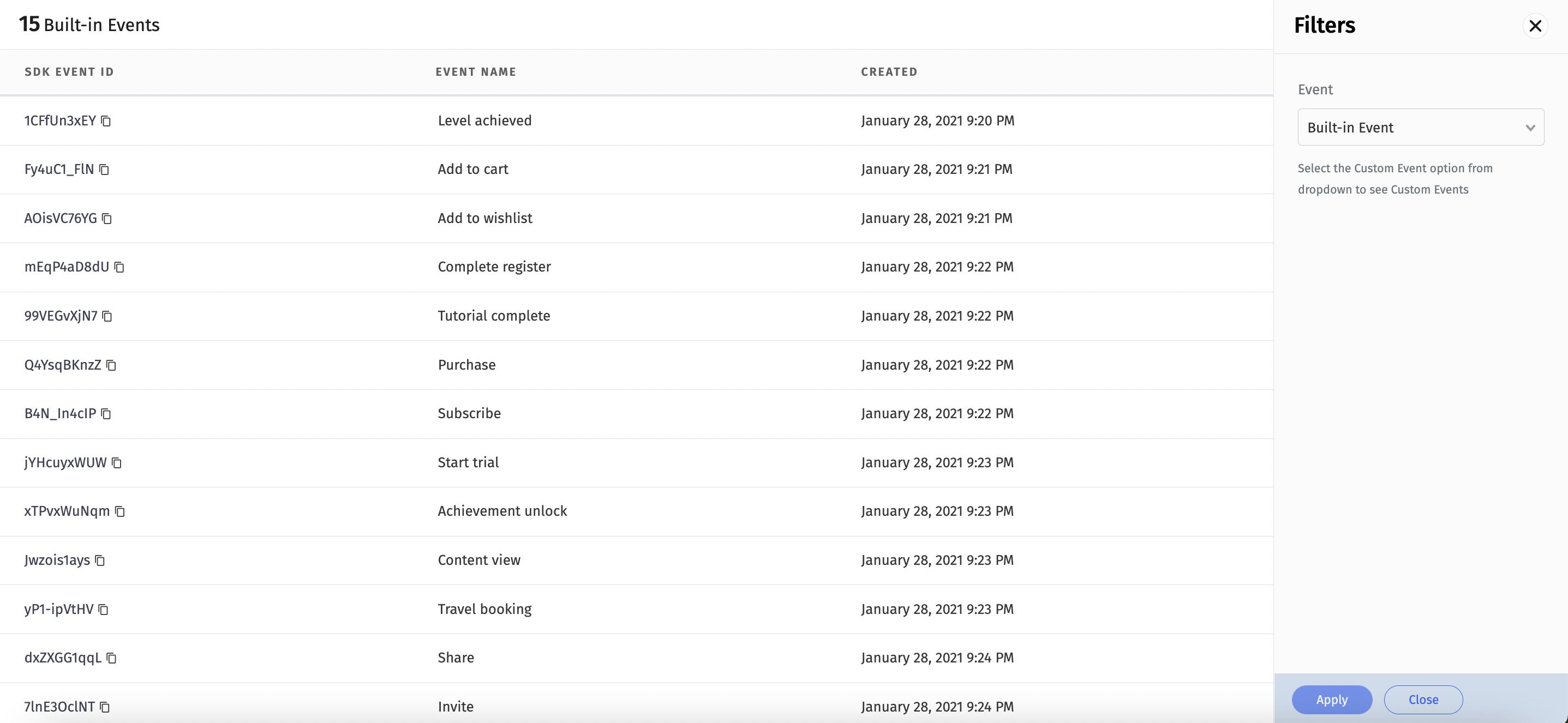This screenshot has width=1568, height=723.
Task: Copy the SDK event ID Fy4uC1_FlN
Action: click(104, 170)
